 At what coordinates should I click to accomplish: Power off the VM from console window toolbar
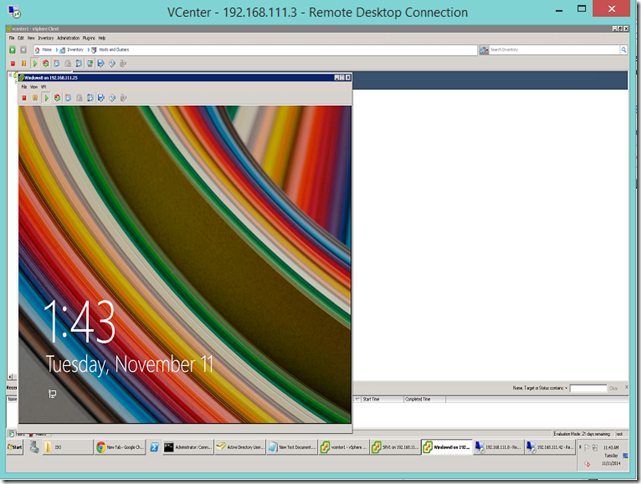click(24, 98)
